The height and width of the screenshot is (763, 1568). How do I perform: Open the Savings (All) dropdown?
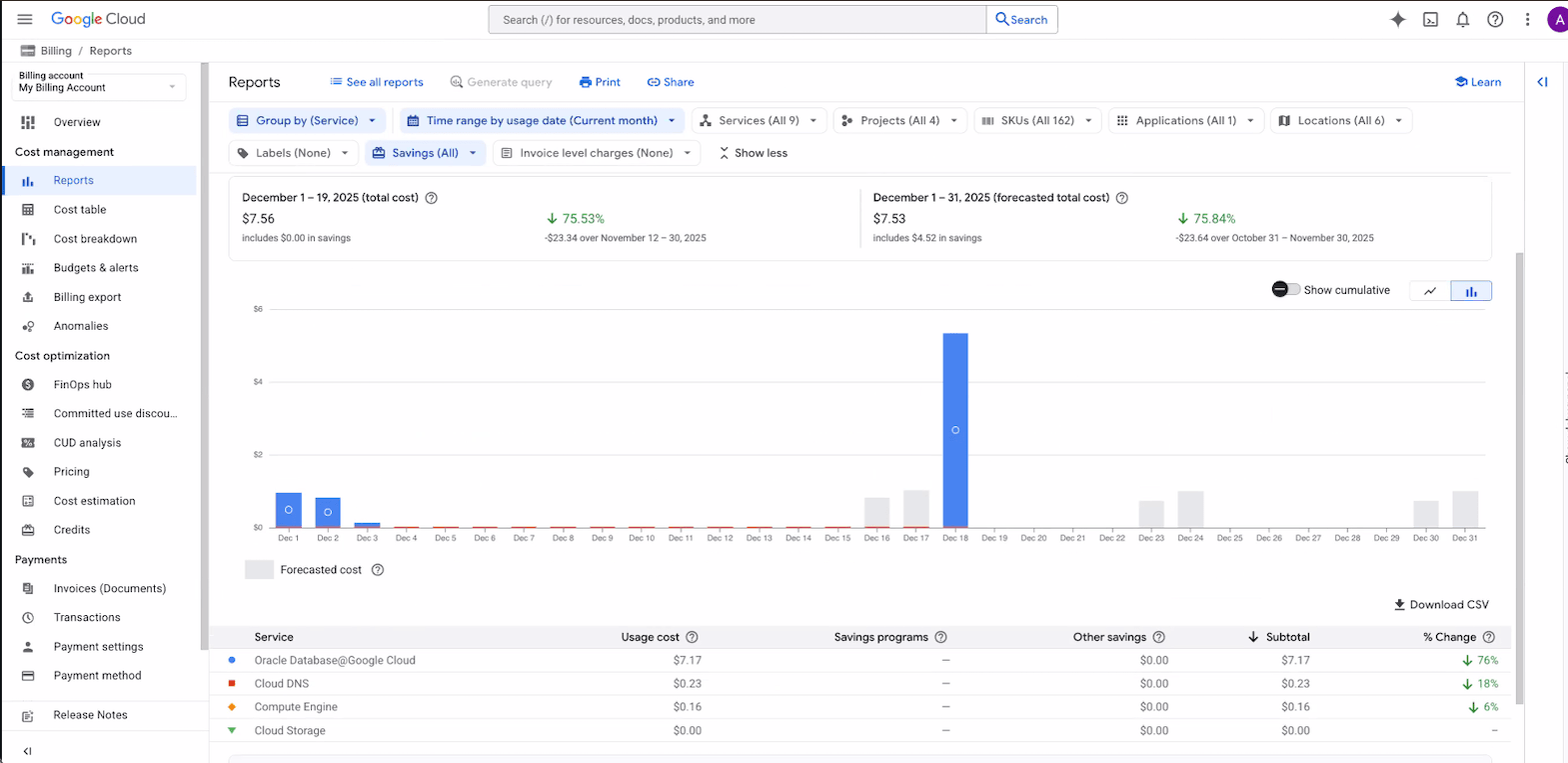point(425,153)
